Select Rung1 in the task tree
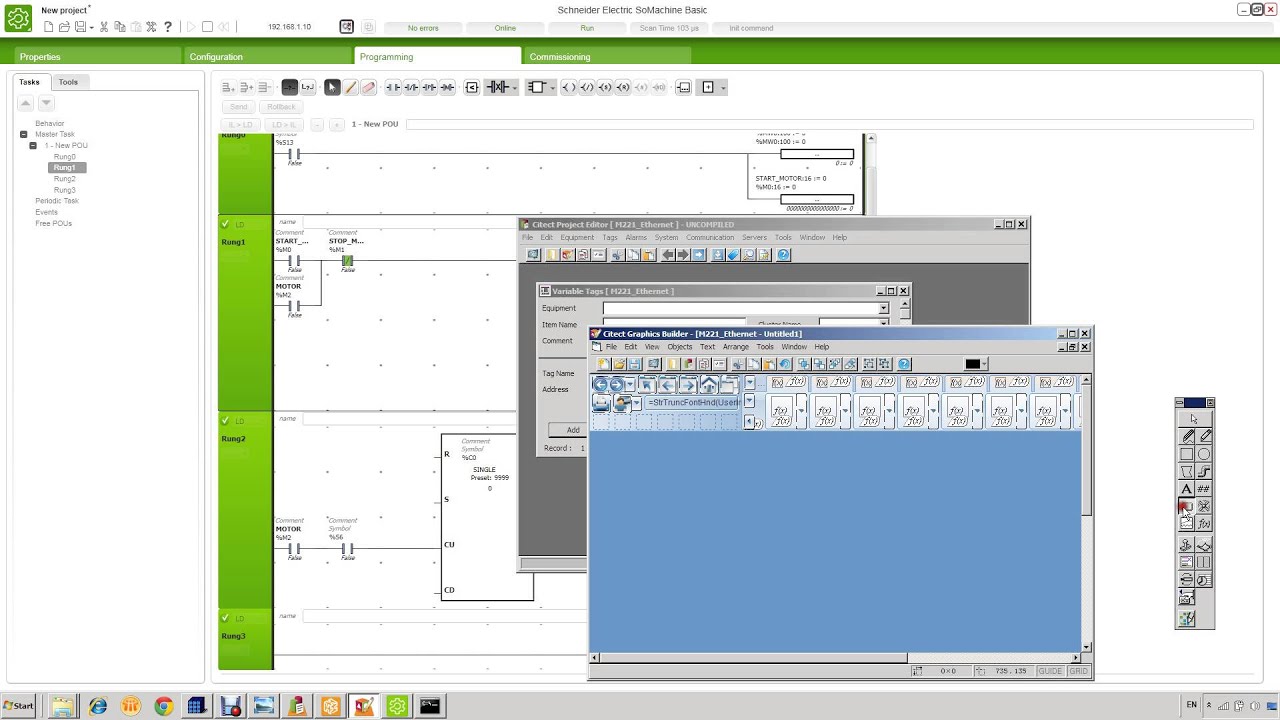 pyautogui.click(x=65, y=168)
